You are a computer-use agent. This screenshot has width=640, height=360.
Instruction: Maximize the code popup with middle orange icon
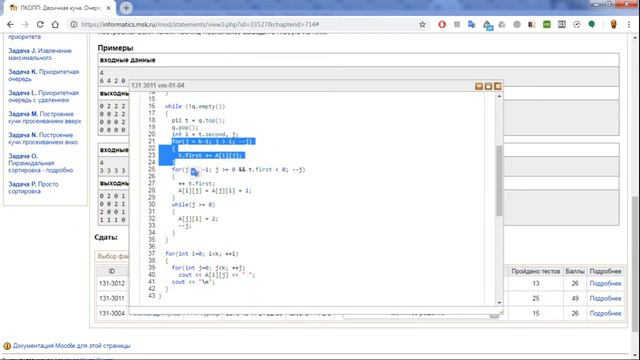coord(489,86)
